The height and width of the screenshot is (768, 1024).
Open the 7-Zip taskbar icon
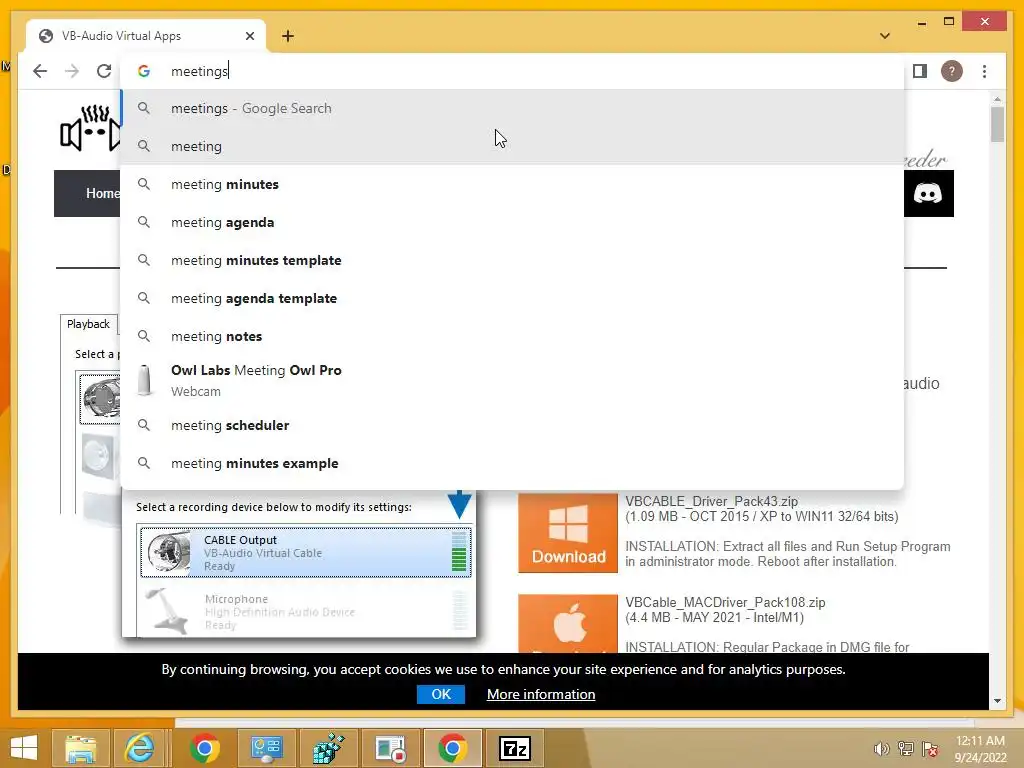pos(515,748)
